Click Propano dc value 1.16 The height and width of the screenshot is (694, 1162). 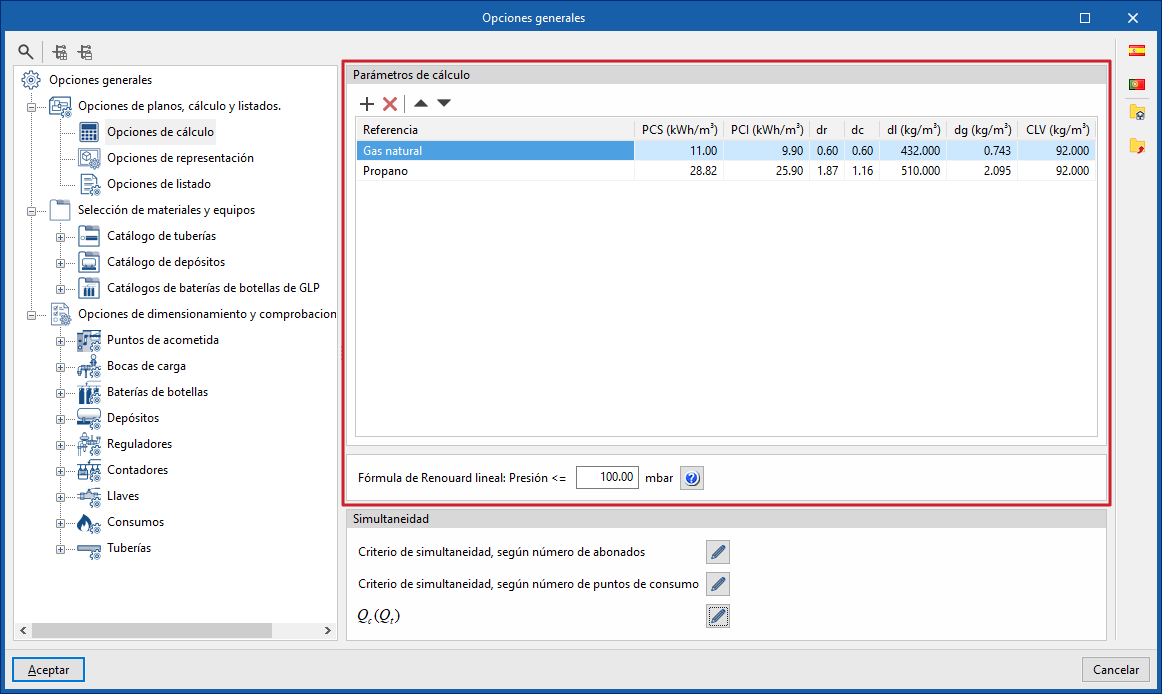click(862, 171)
